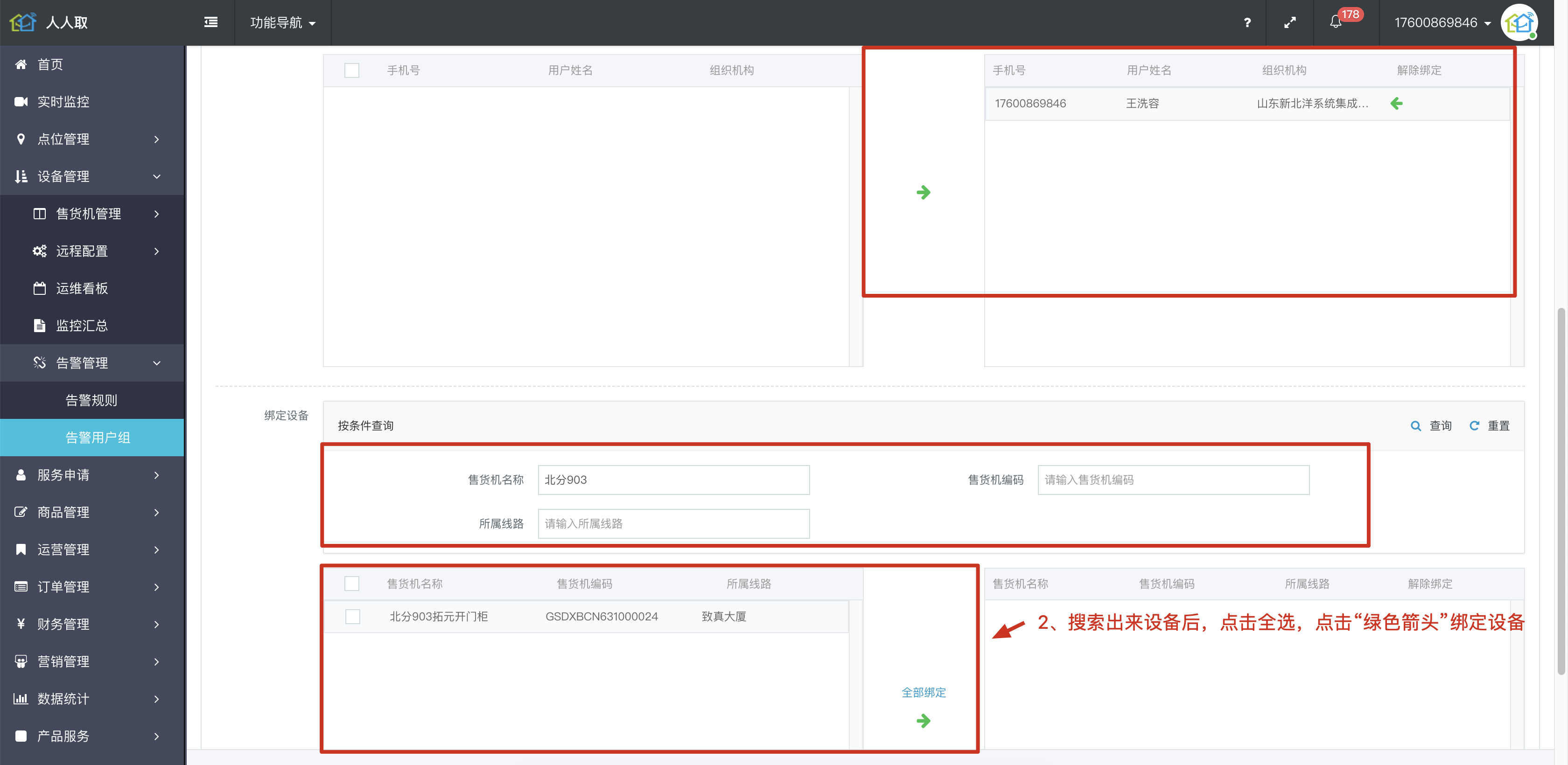Expand 点位管理 chevron
Screen dimensions: 1568x765
pos(156,139)
